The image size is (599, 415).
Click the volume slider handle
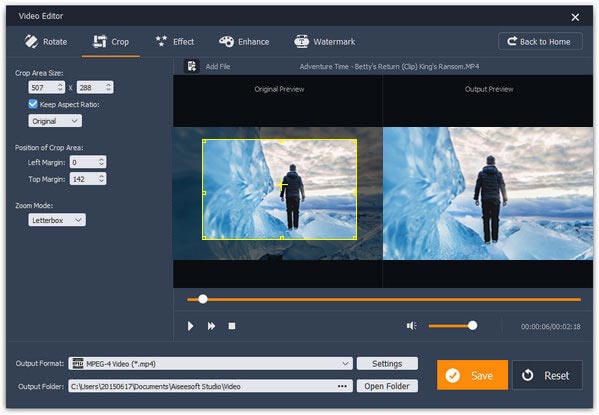click(473, 326)
